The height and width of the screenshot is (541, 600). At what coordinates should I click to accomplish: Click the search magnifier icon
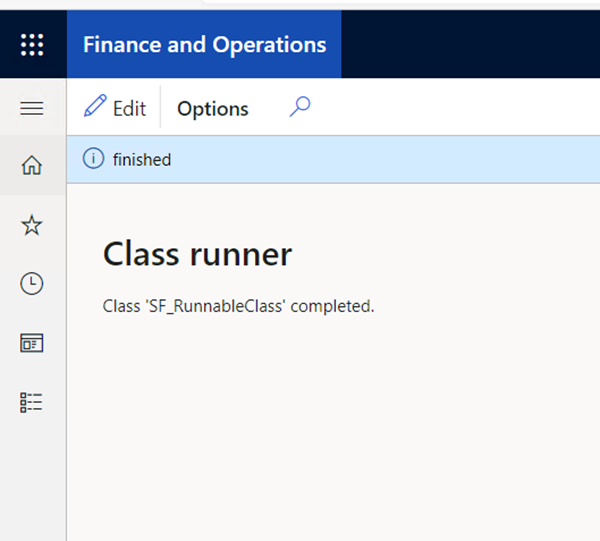click(300, 107)
